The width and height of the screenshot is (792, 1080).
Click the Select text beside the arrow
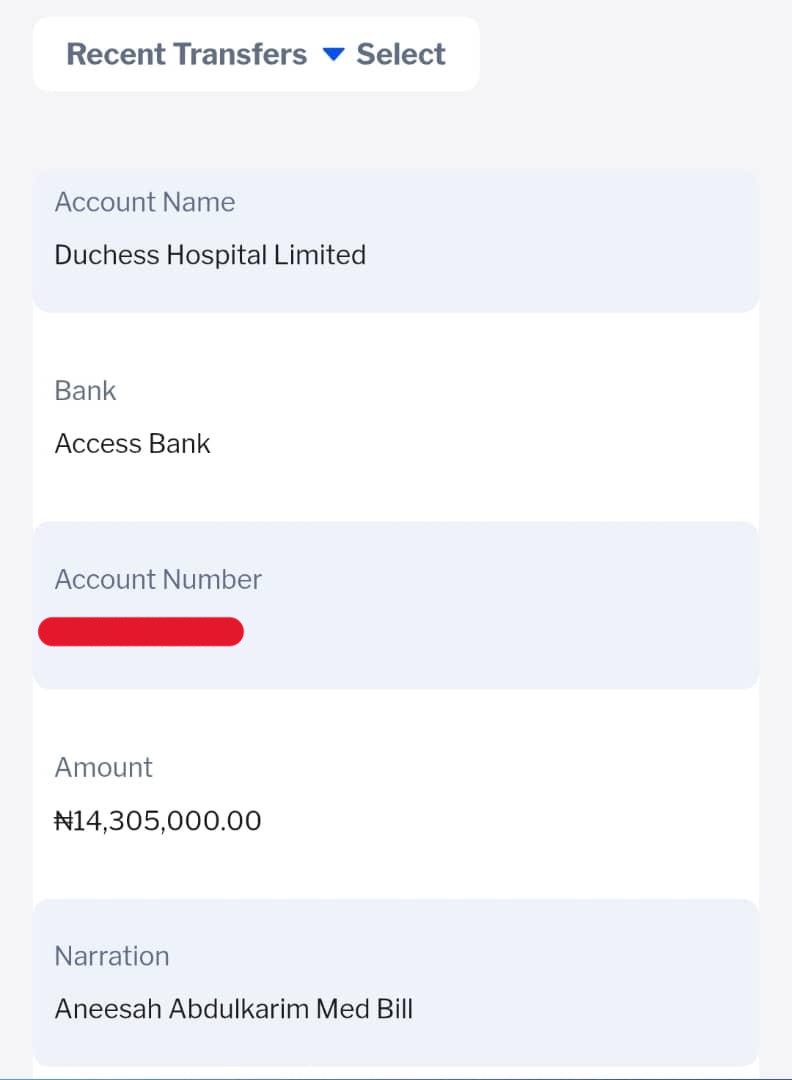(401, 54)
